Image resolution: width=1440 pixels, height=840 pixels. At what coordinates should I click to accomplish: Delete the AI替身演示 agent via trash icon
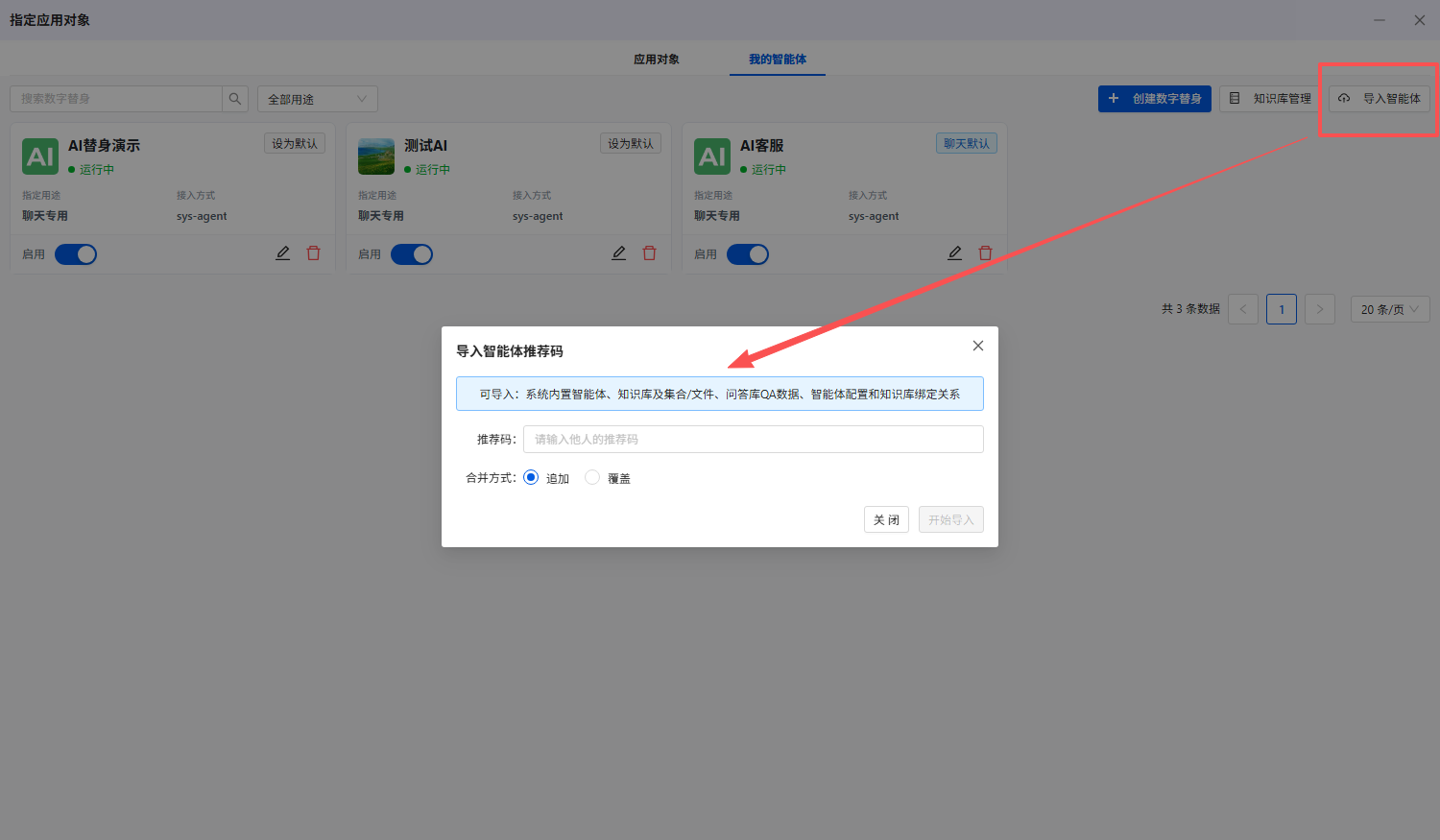(314, 253)
